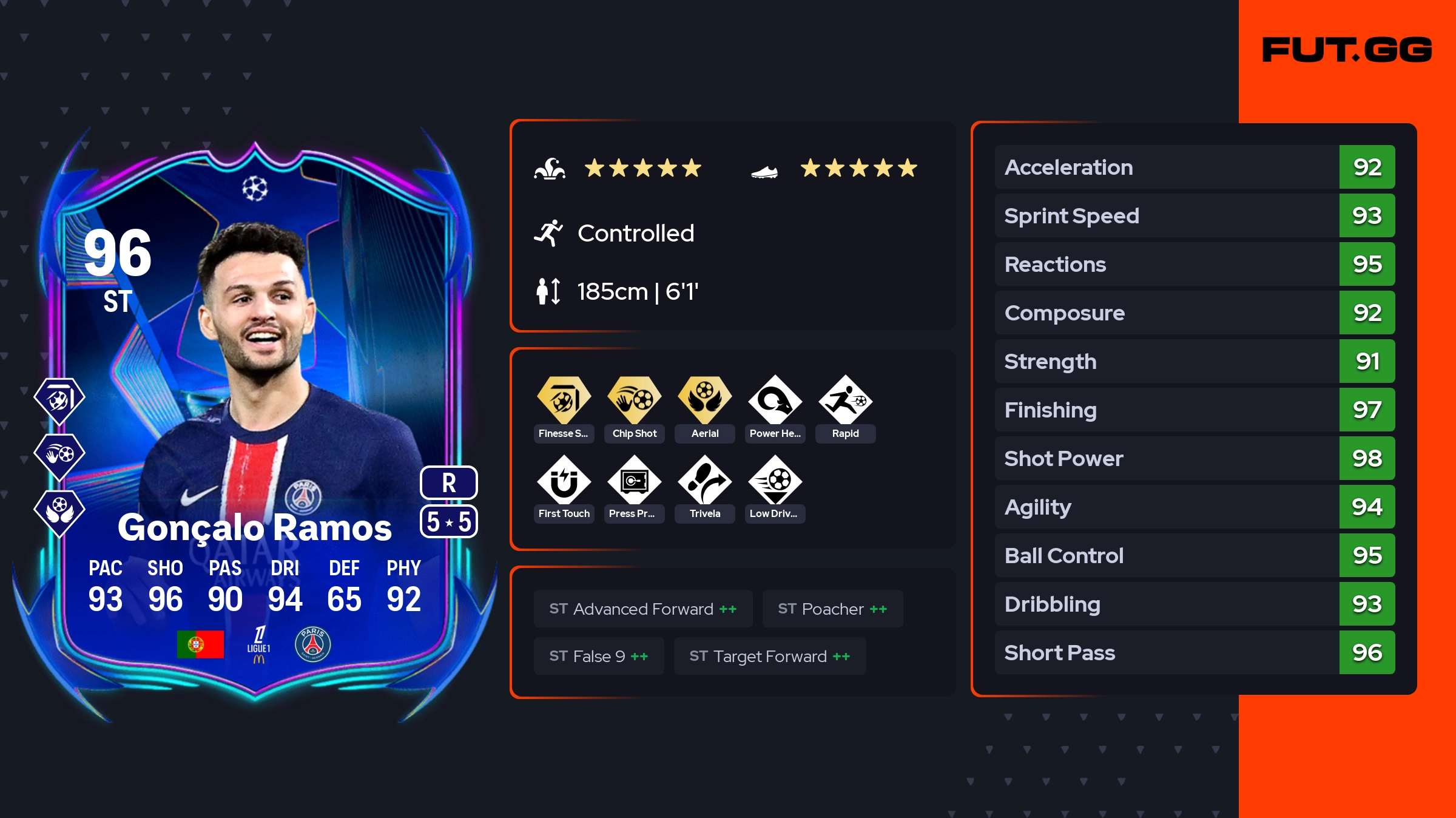The width and height of the screenshot is (1456, 818).
Task: Click the skill moves star rating icon
Action: click(550, 168)
